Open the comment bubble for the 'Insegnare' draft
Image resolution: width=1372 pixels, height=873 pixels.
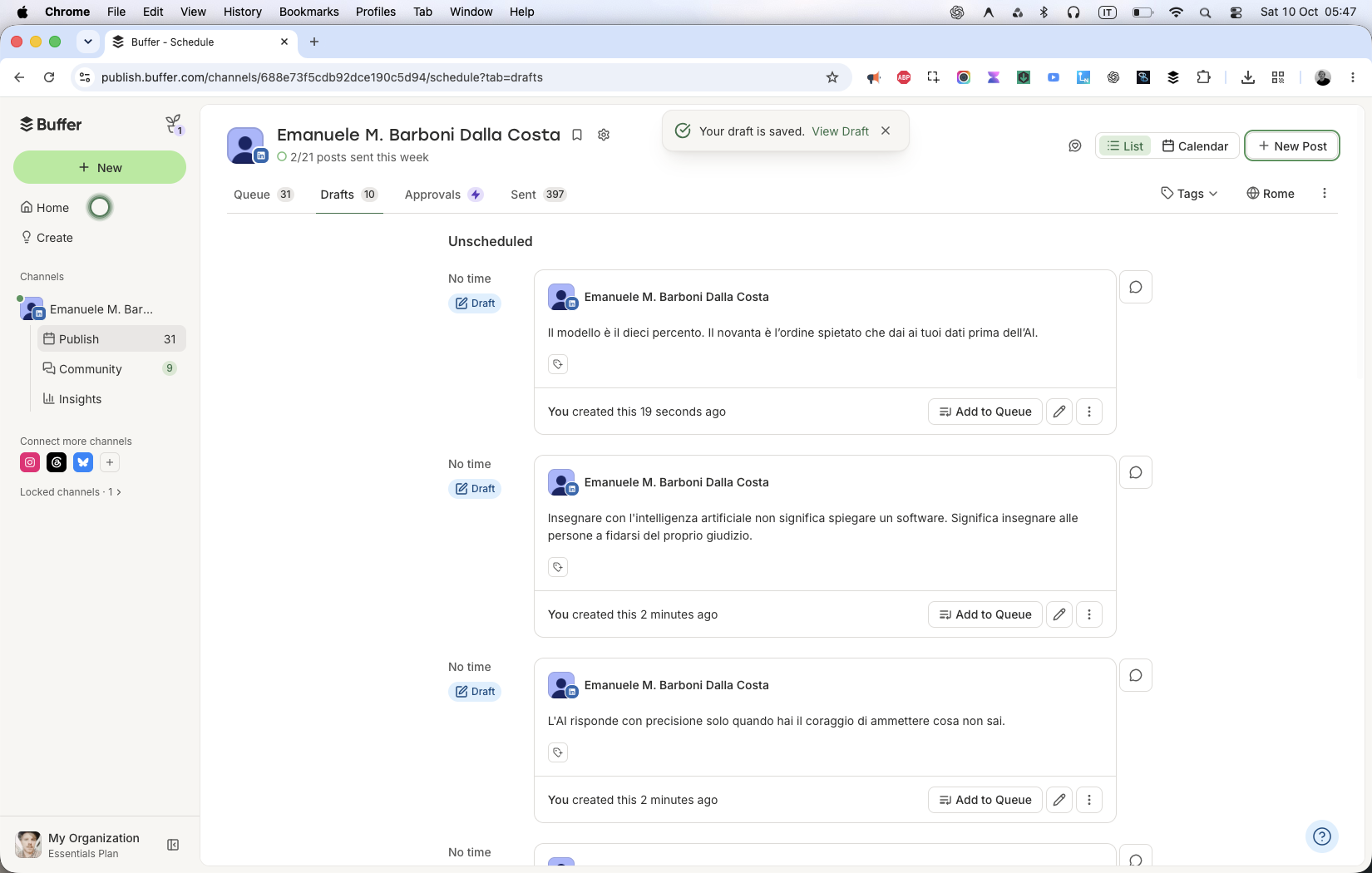(x=1136, y=472)
